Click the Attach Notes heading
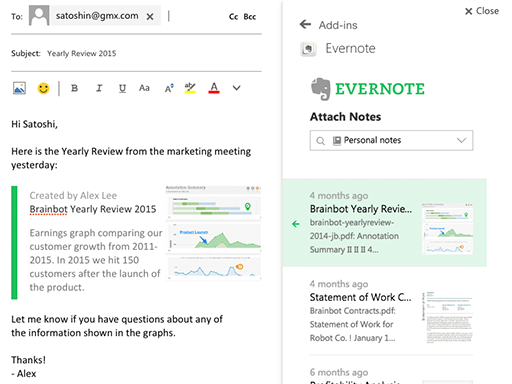 pos(345,117)
